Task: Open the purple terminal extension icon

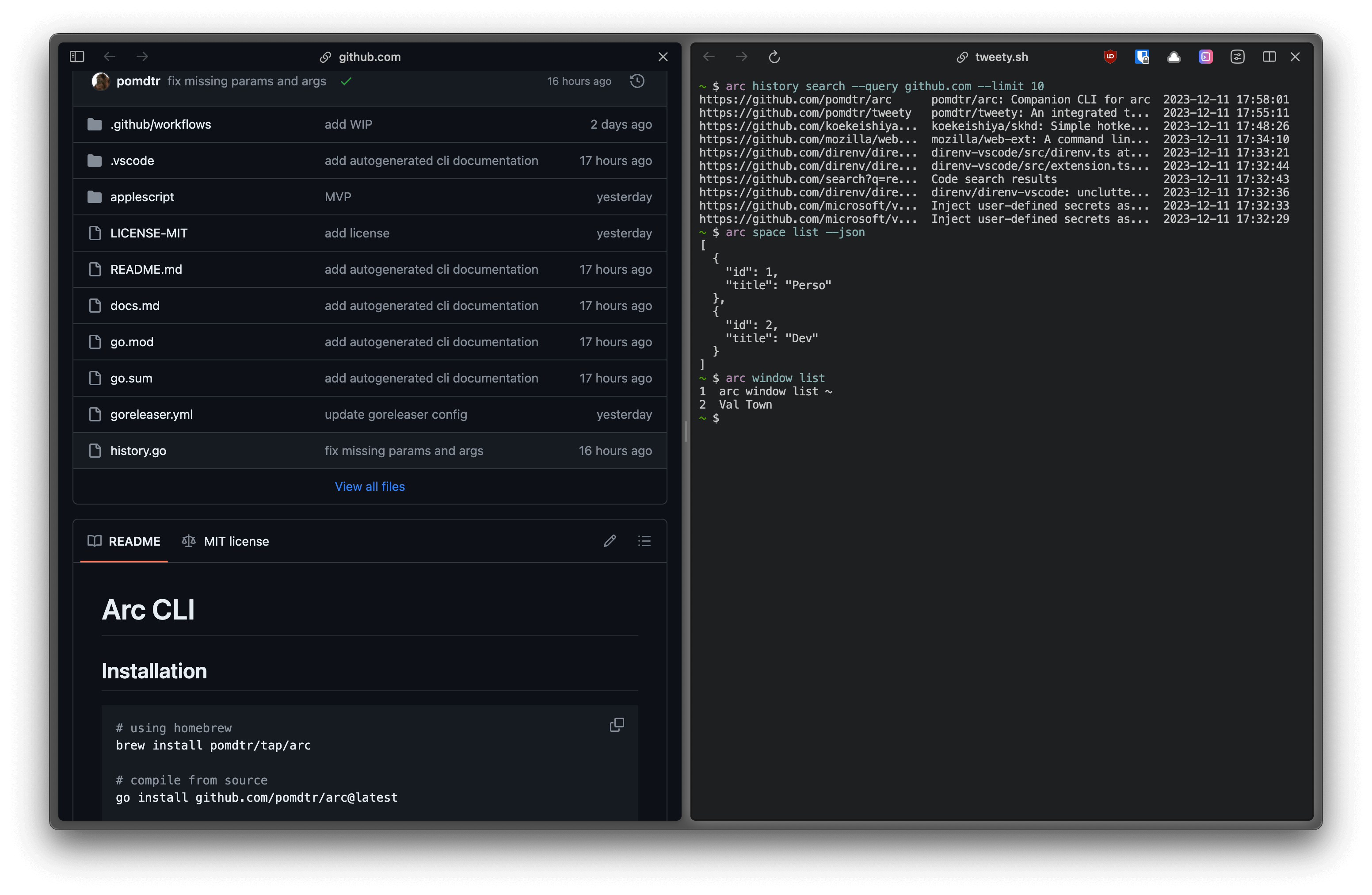Action: pos(1205,57)
